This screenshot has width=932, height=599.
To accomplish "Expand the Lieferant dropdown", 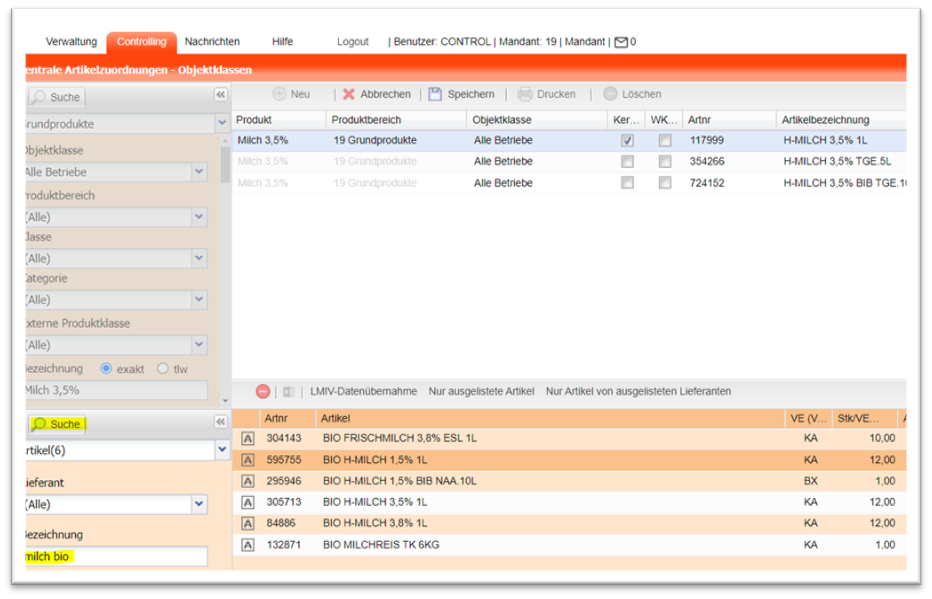I will point(199,505).
